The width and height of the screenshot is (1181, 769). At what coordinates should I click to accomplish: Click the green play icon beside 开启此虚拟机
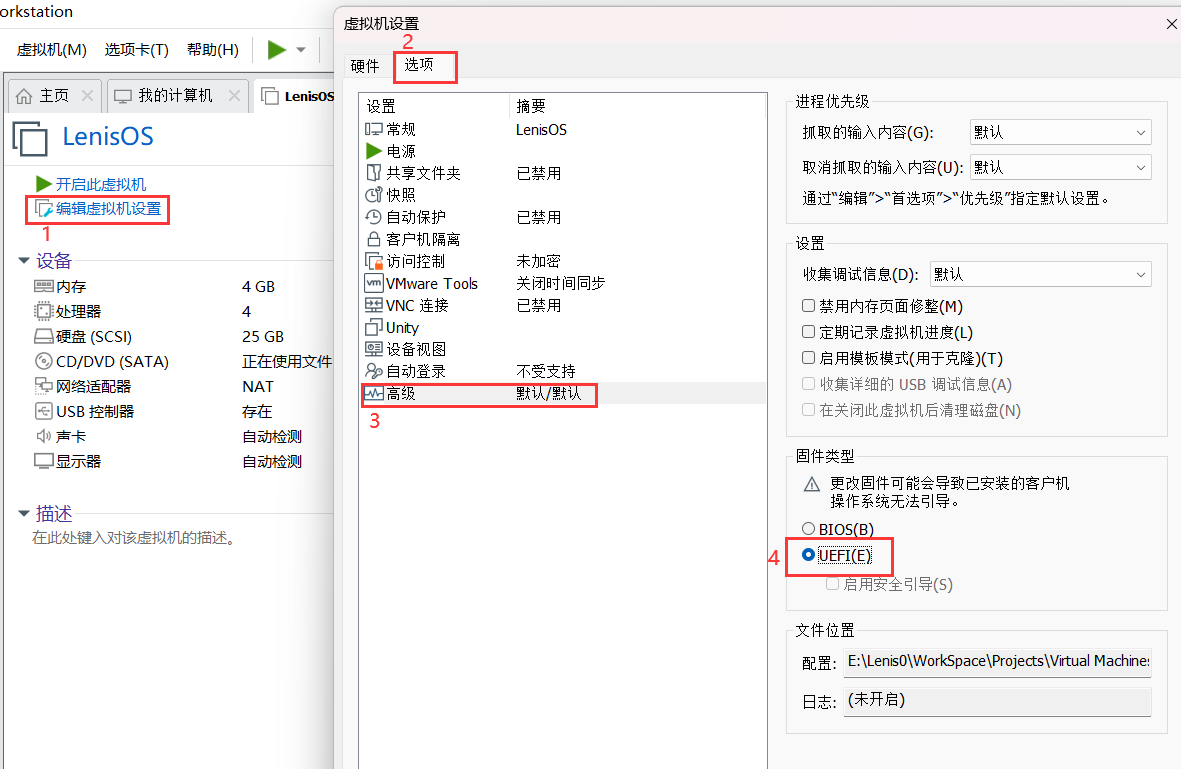click(x=44, y=184)
